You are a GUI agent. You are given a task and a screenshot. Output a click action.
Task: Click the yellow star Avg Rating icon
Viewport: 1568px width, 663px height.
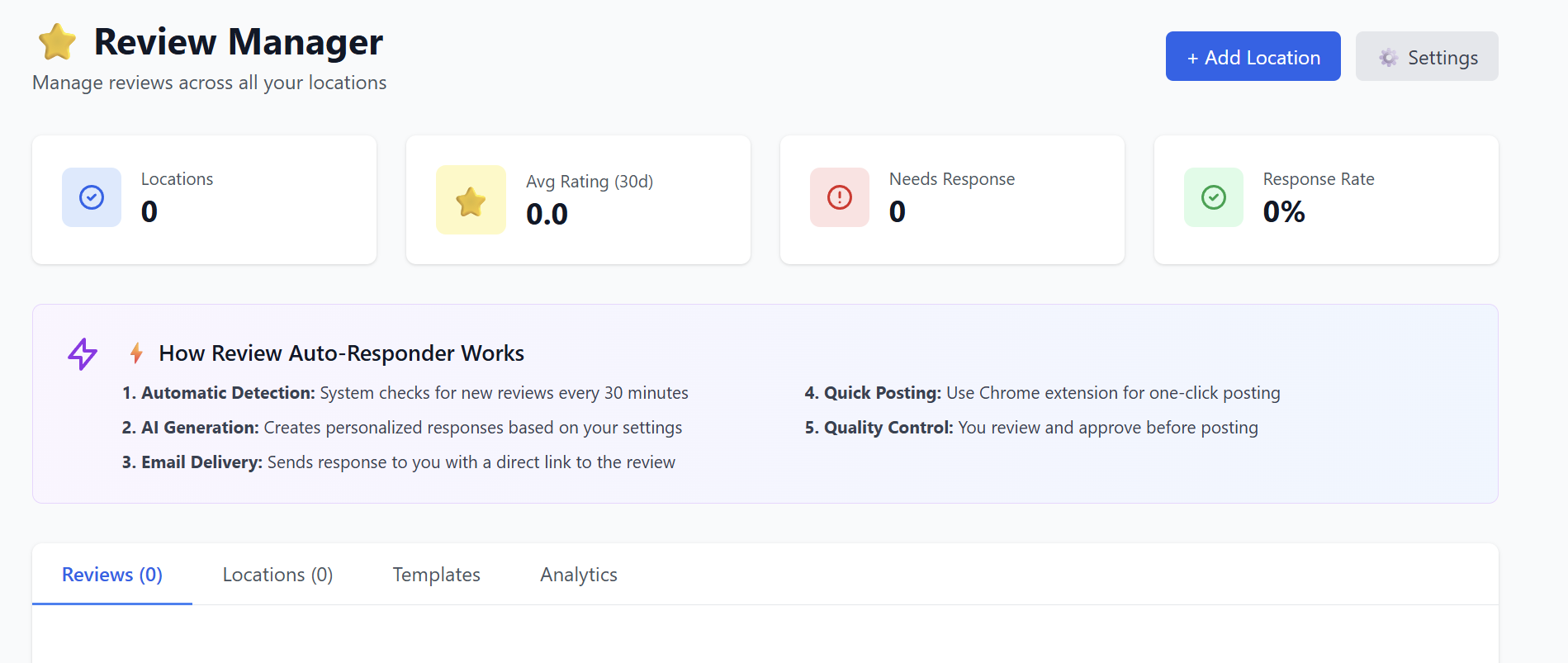471,201
